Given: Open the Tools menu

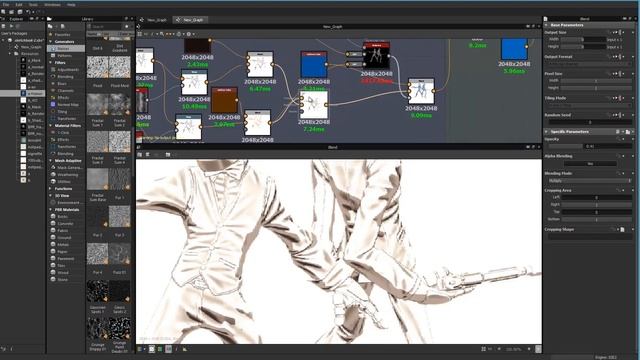Looking at the screenshot, I should coord(33,4).
